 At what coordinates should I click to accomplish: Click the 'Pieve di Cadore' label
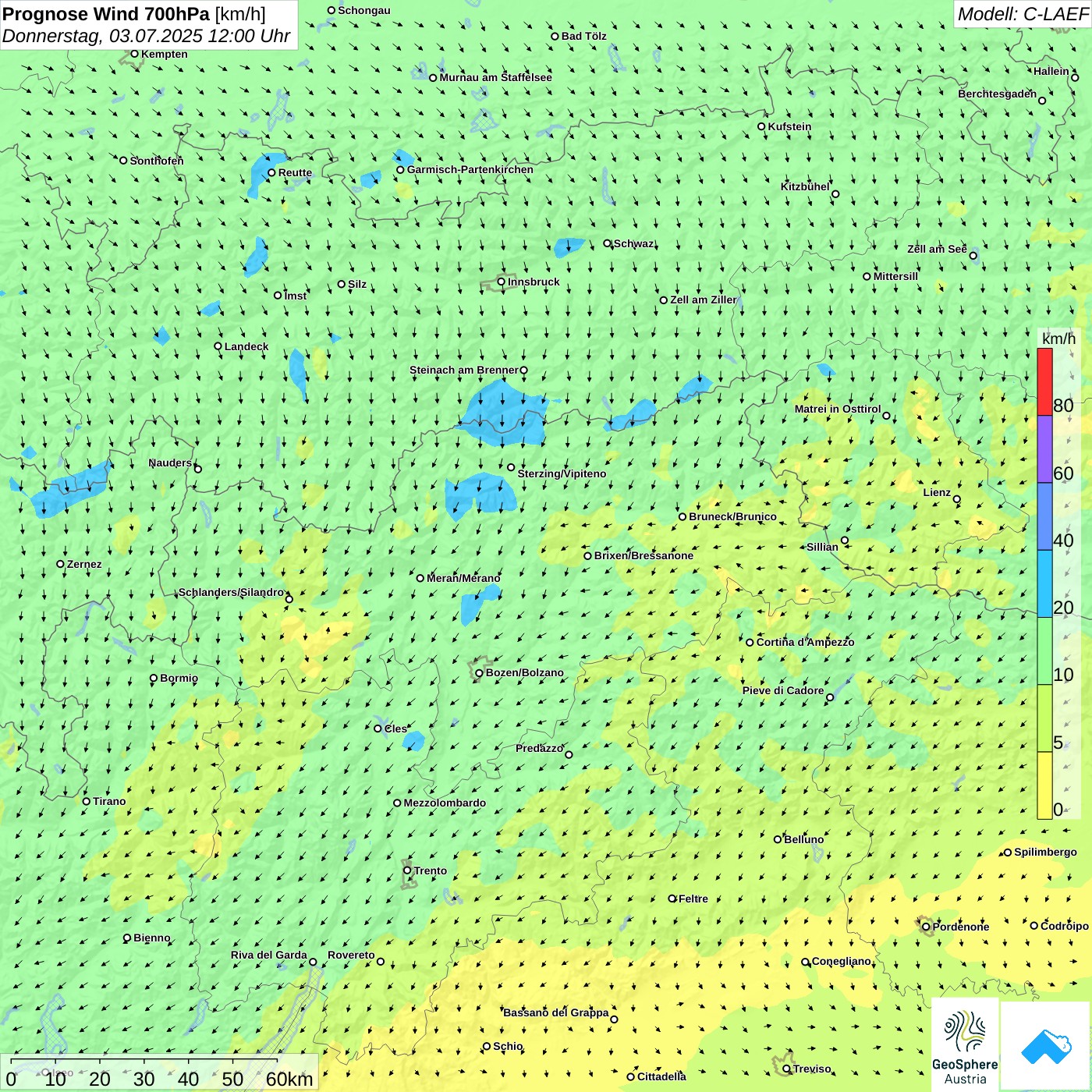(783, 690)
